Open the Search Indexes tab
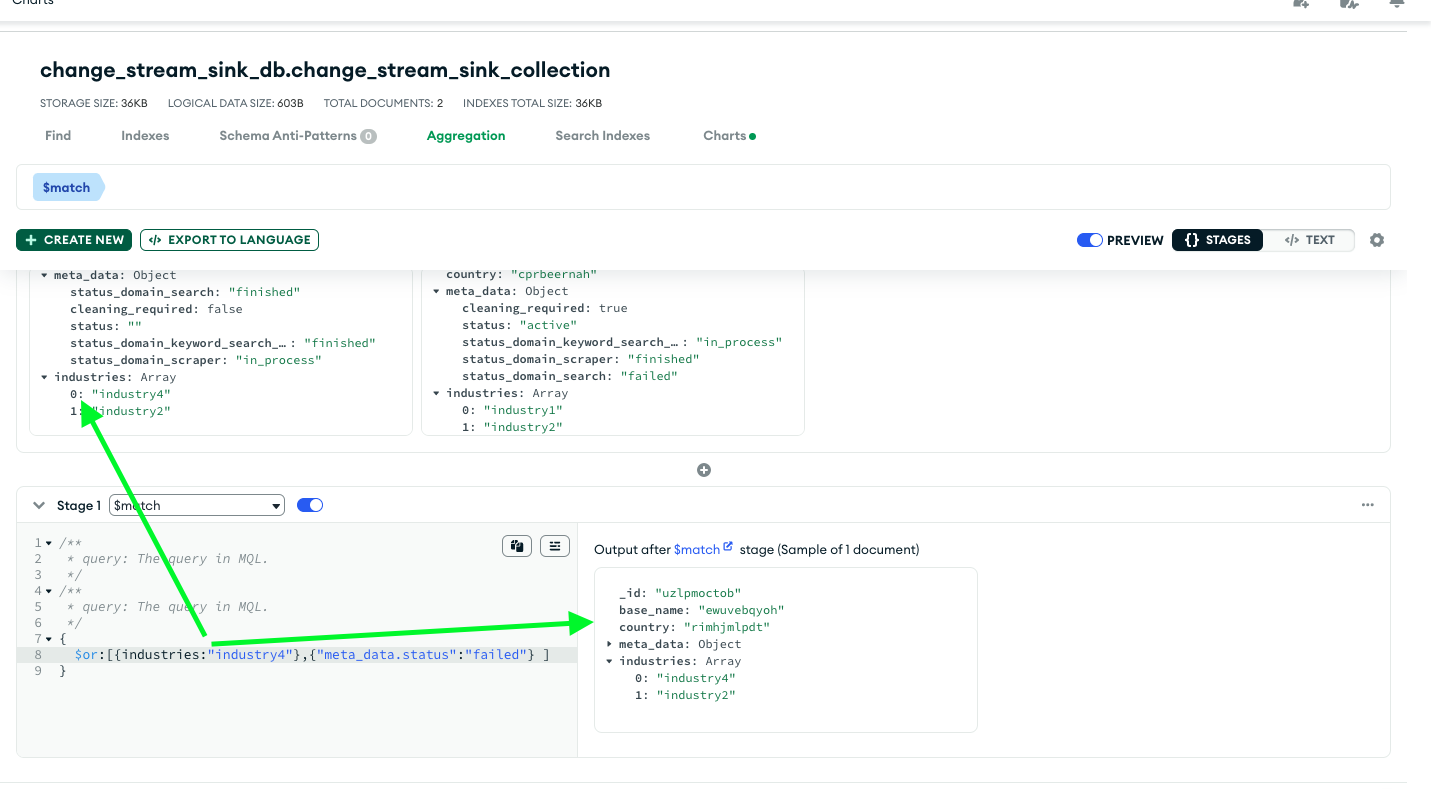Viewport: 1431px width, 789px height. (x=602, y=136)
